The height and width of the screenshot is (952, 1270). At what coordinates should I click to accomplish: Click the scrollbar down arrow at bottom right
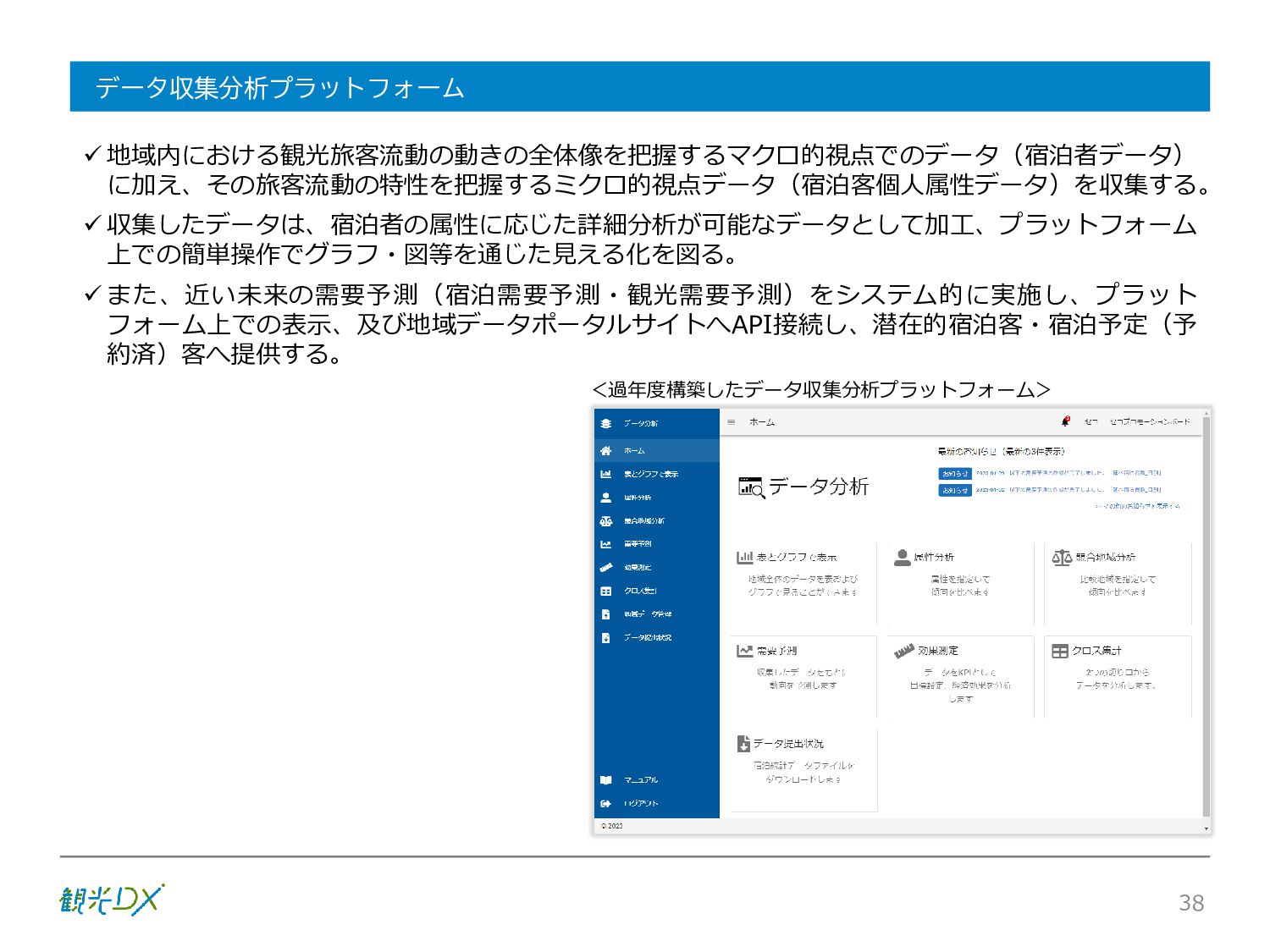coord(1206,828)
